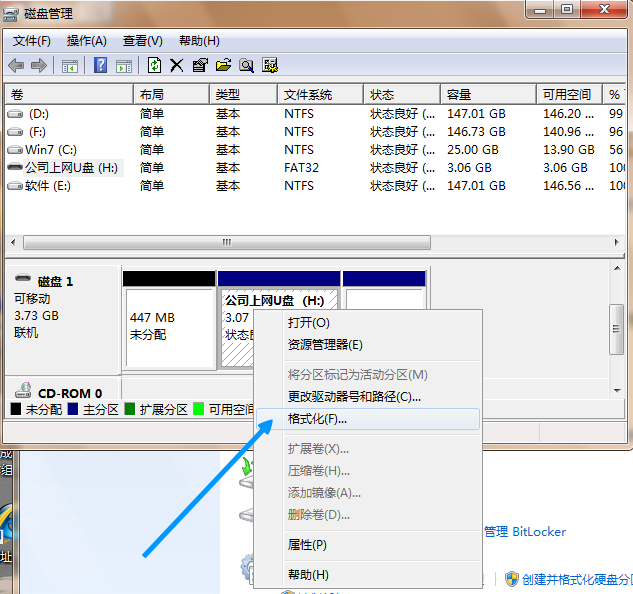Select the 软件 (E:) drive icon
This screenshot has height=594, width=633.
pos(15,186)
